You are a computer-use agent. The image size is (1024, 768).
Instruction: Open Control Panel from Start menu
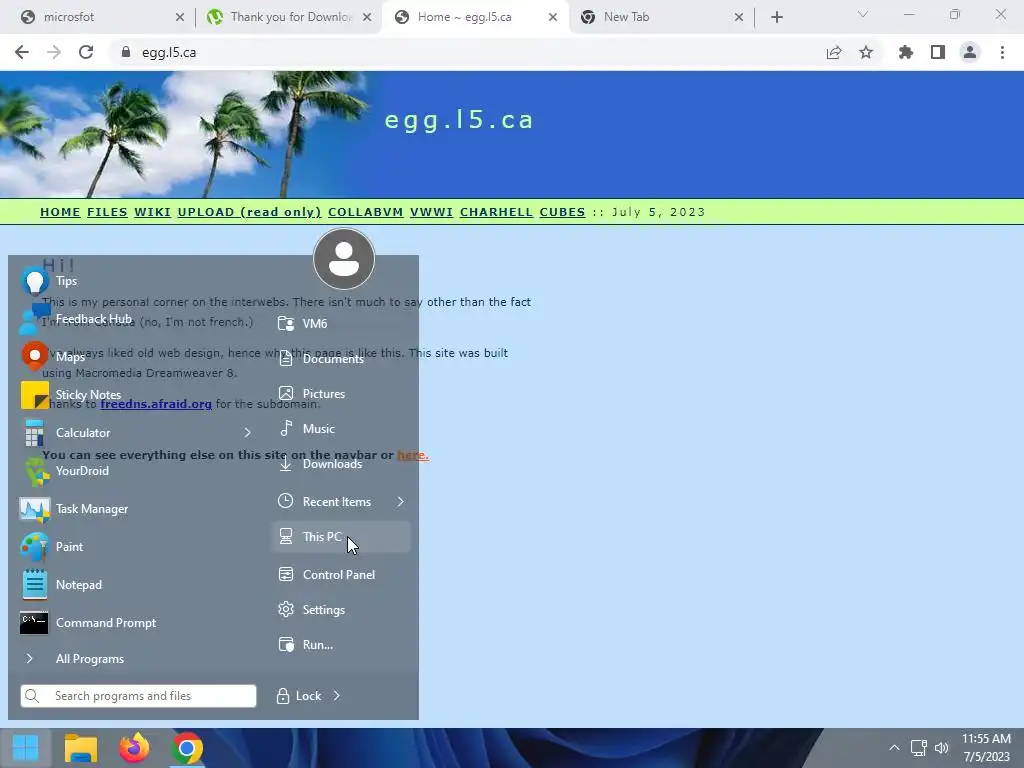click(341, 575)
